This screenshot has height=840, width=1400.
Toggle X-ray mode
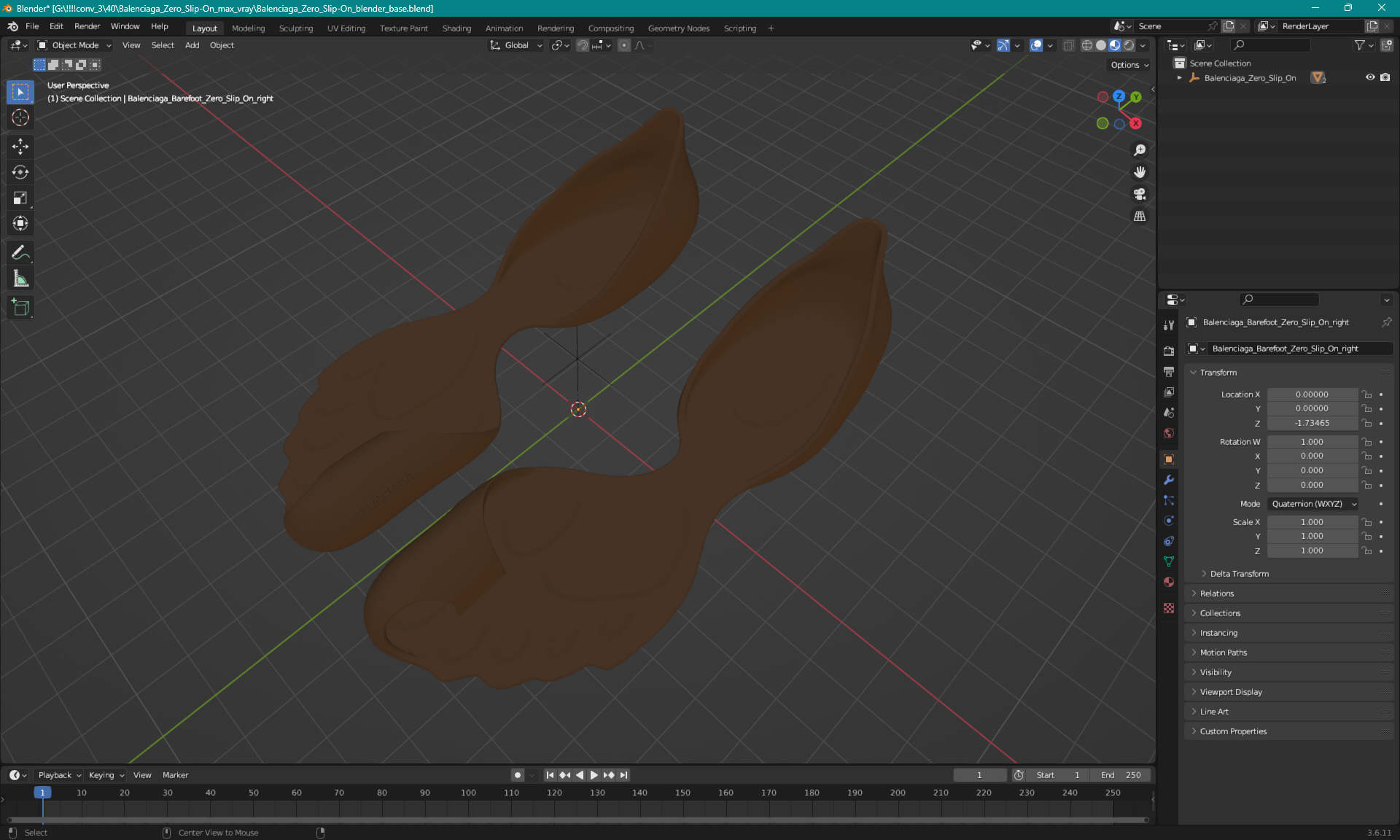[1069, 45]
